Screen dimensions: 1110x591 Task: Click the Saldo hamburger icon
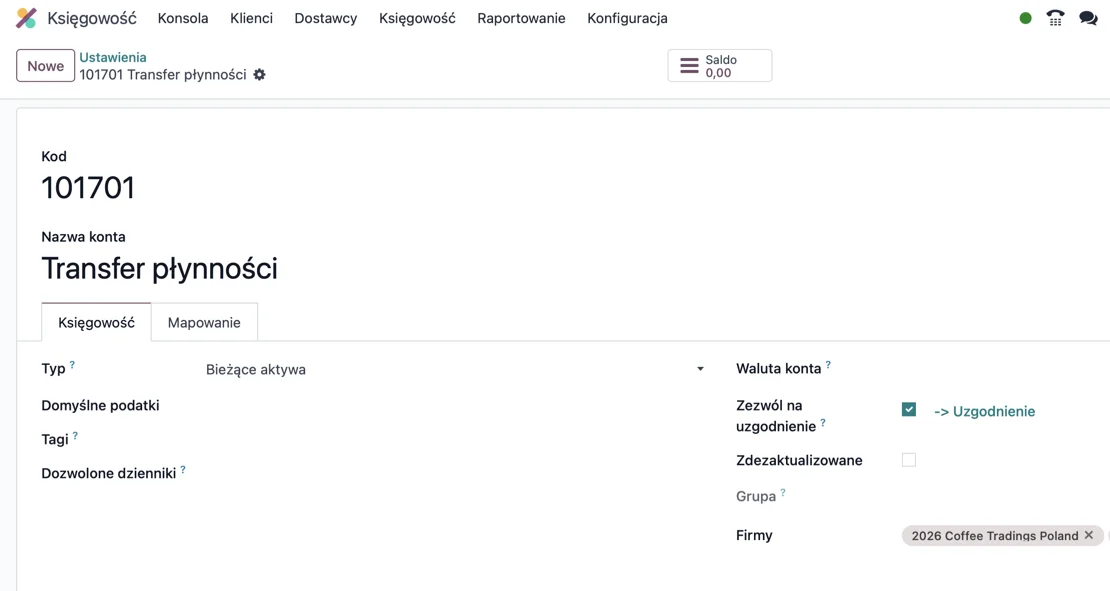(x=689, y=66)
